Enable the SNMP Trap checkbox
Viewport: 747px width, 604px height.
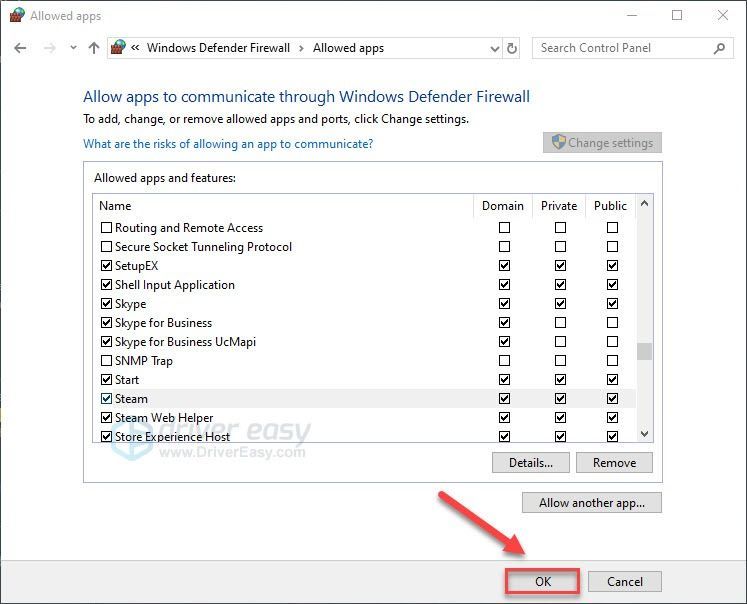106,361
